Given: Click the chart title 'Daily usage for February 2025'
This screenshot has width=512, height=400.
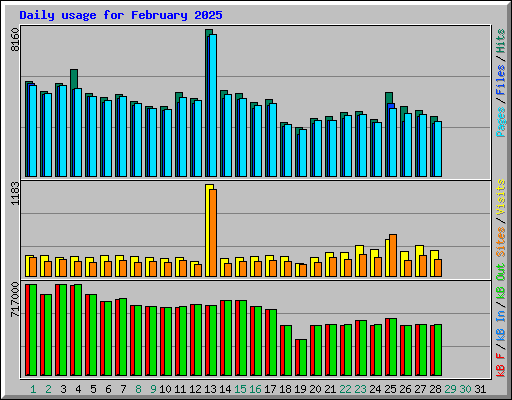Looking at the screenshot, I should [121, 15].
